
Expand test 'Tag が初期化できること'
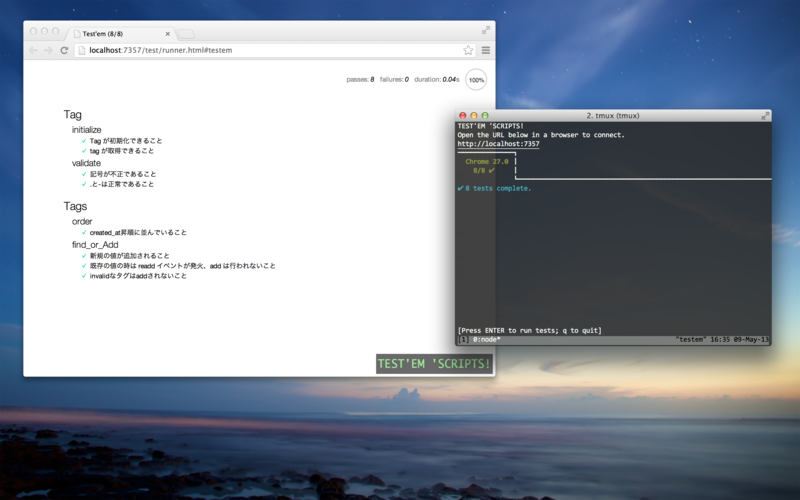pyautogui.click(x=126, y=141)
